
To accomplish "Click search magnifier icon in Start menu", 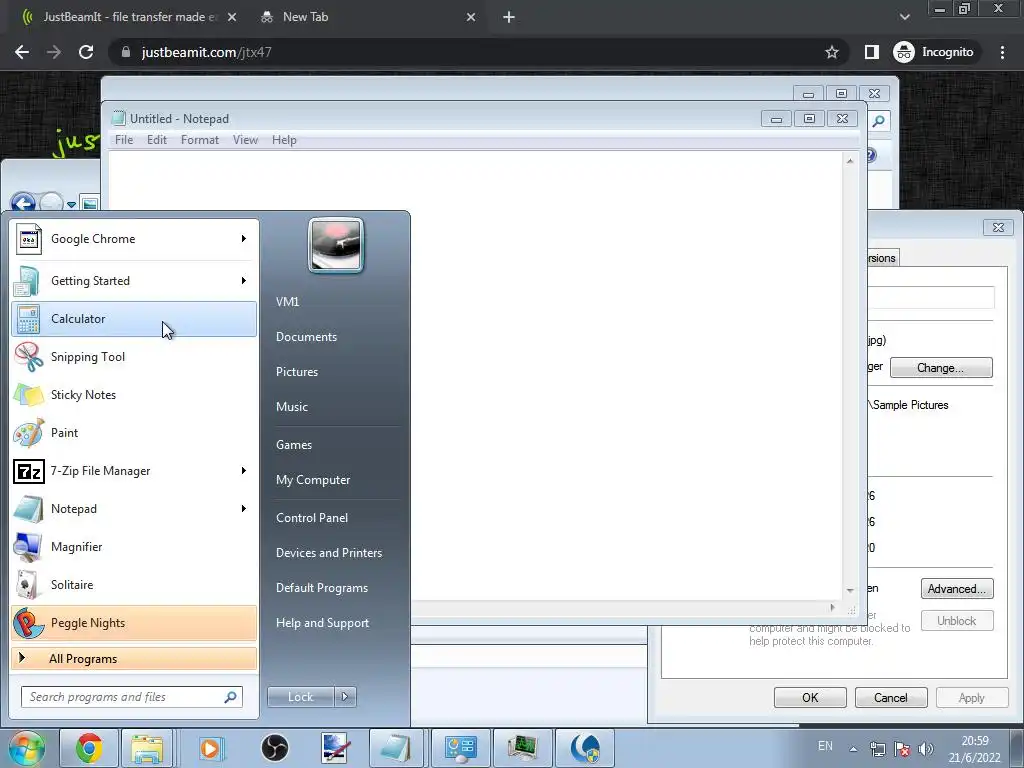I will tap(230, 697).
